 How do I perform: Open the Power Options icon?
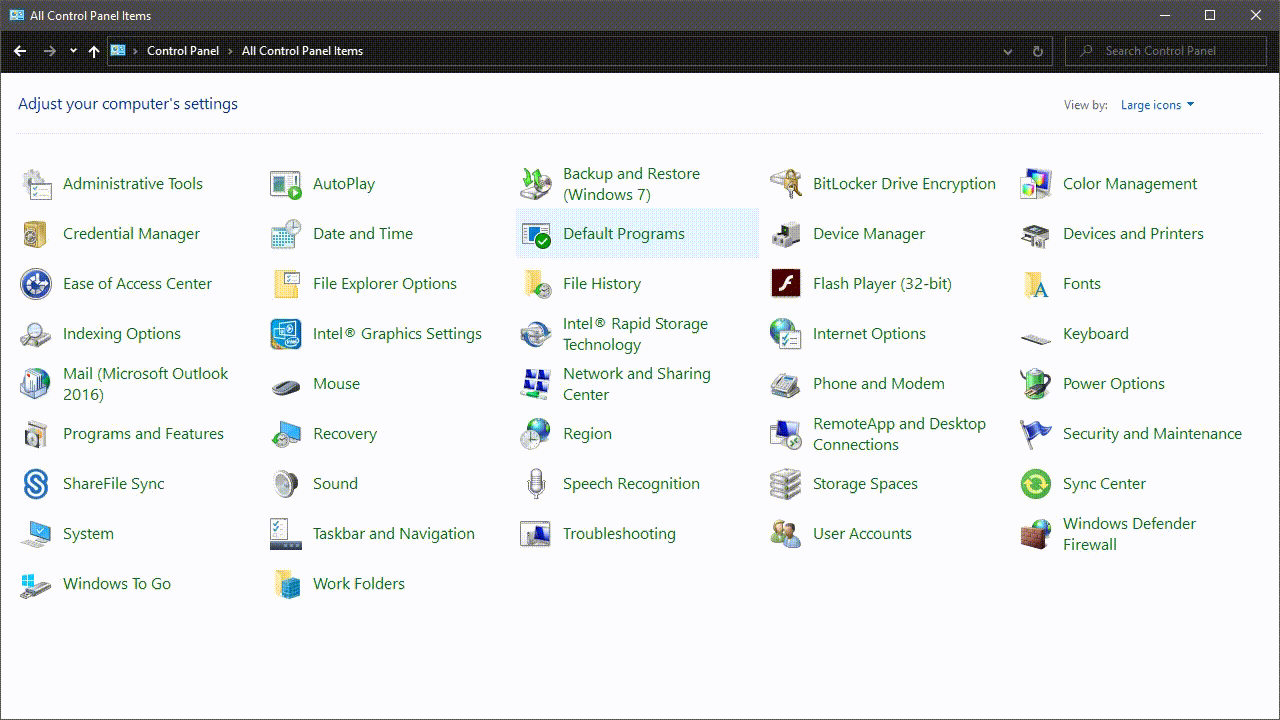click(1036, 384)
